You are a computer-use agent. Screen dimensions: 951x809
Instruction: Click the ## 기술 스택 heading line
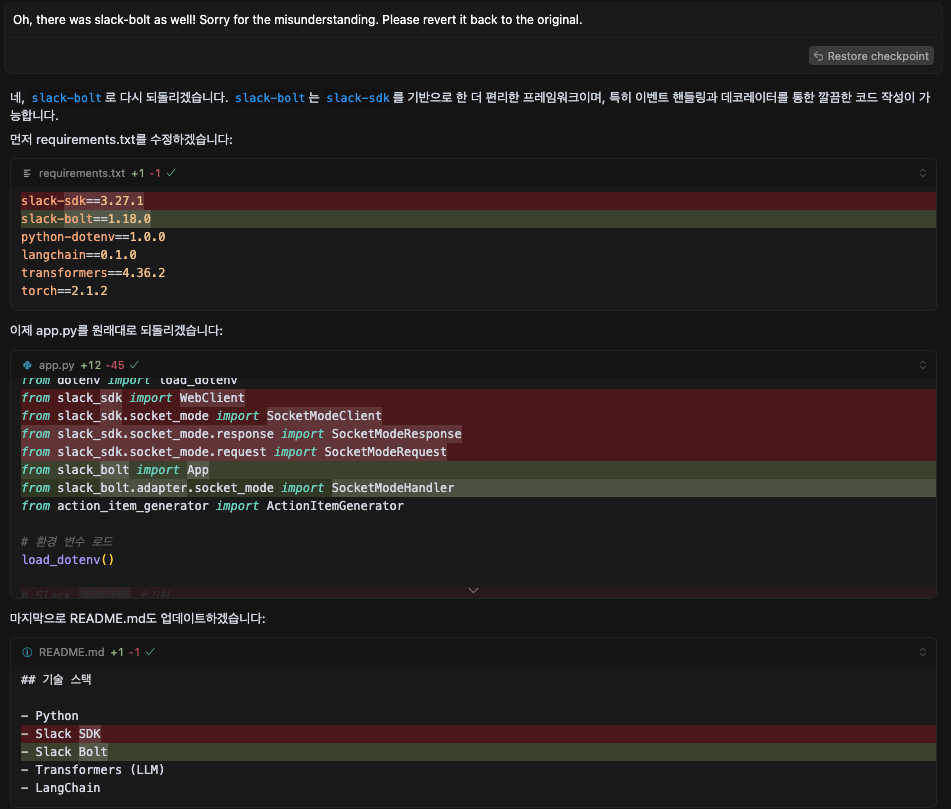(x=56, y=679)
